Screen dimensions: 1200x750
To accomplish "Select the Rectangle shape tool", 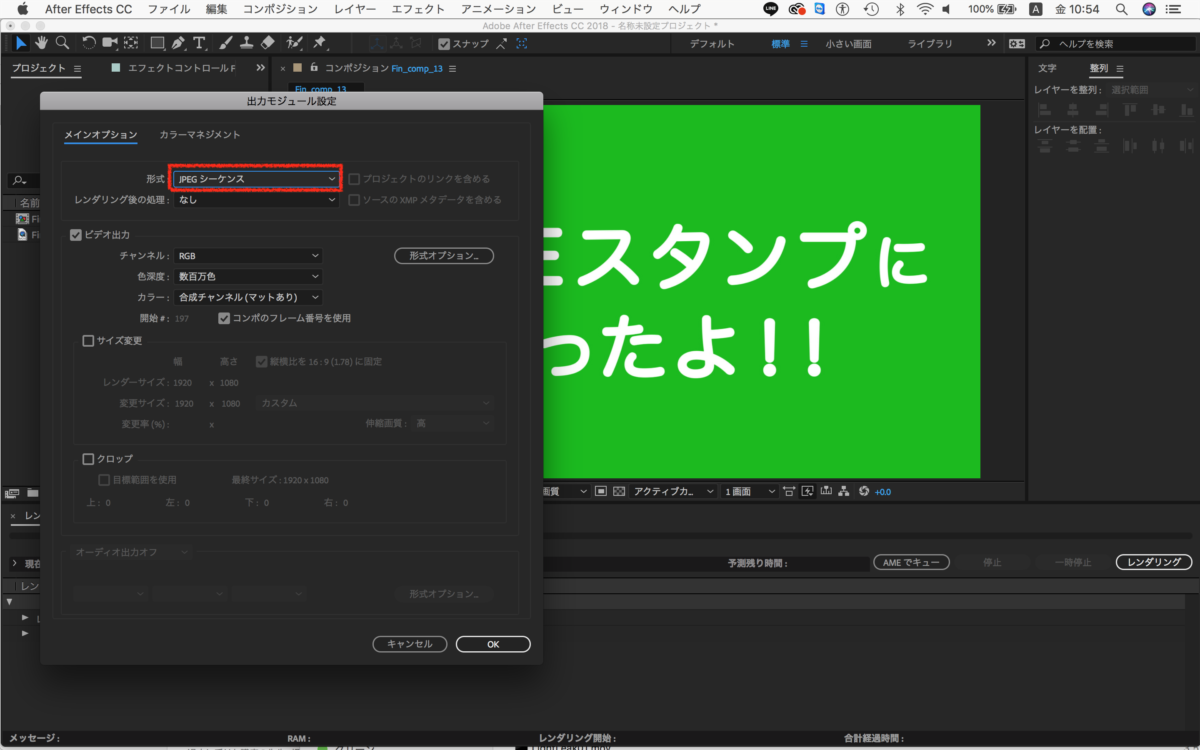I will (157, 43).
